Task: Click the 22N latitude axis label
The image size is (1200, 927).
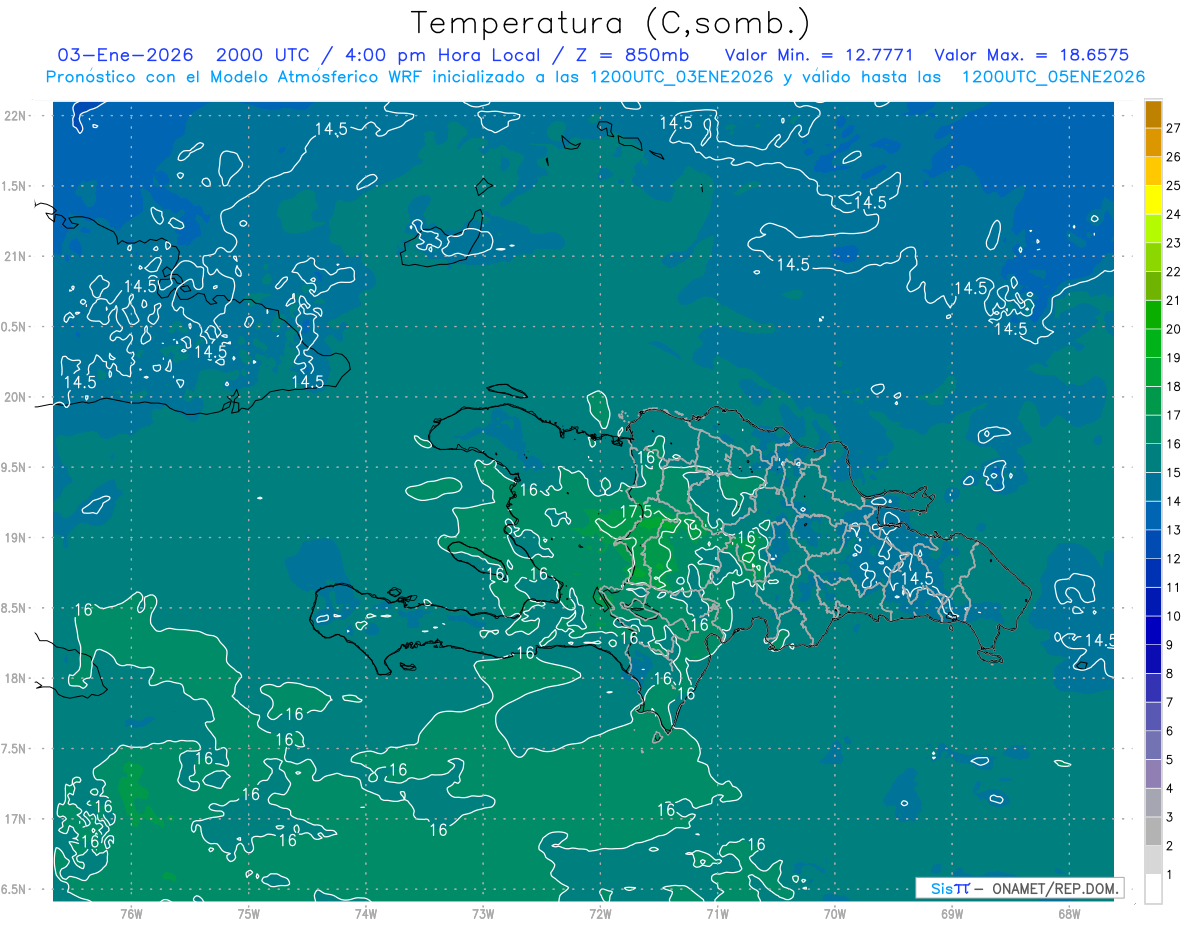Action: click(16, 116)
